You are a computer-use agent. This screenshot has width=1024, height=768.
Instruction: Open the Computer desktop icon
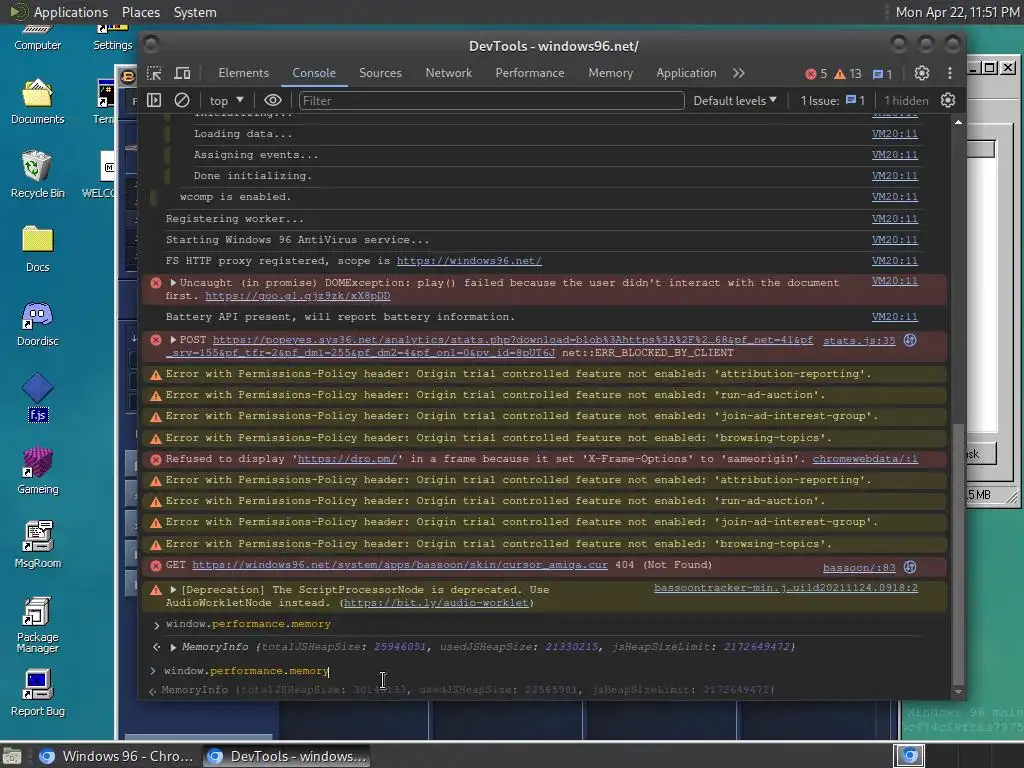(37, 38)
